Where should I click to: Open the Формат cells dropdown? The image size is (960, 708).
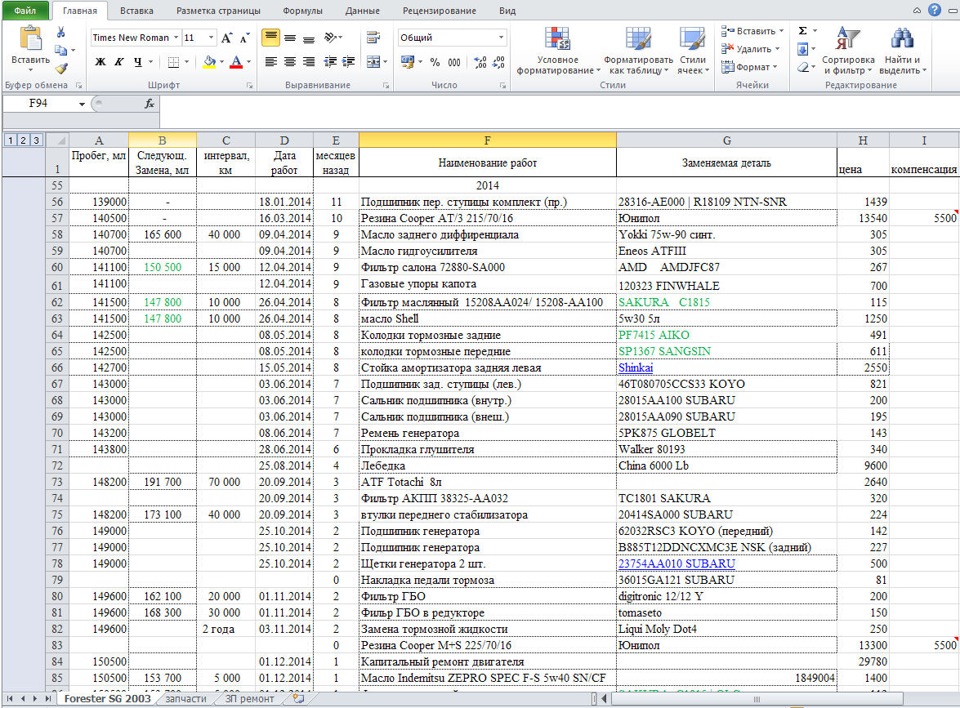click(749, 67)
